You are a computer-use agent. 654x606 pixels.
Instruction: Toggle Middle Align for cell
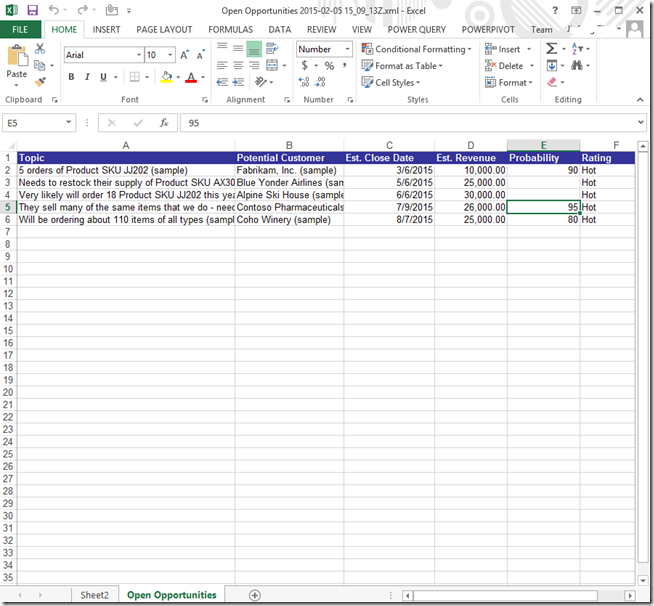238,49
